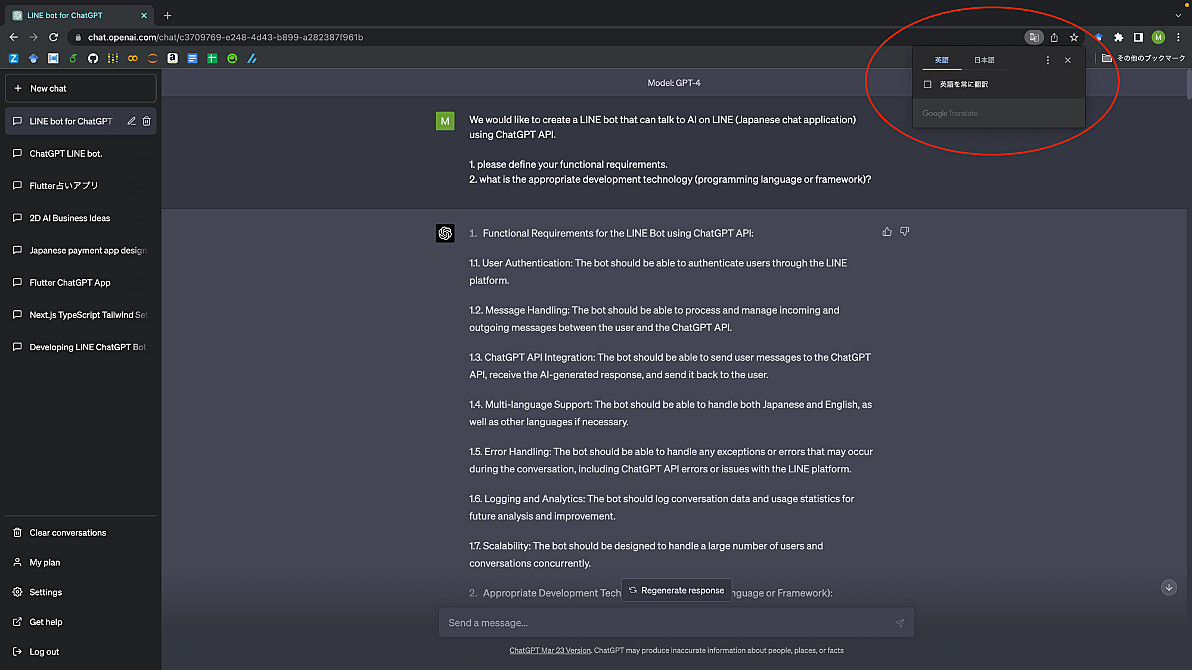Image resolution: width=1192 pixels, height=670 pixels.
Task: Open Get help link
Action: point(81,621)
